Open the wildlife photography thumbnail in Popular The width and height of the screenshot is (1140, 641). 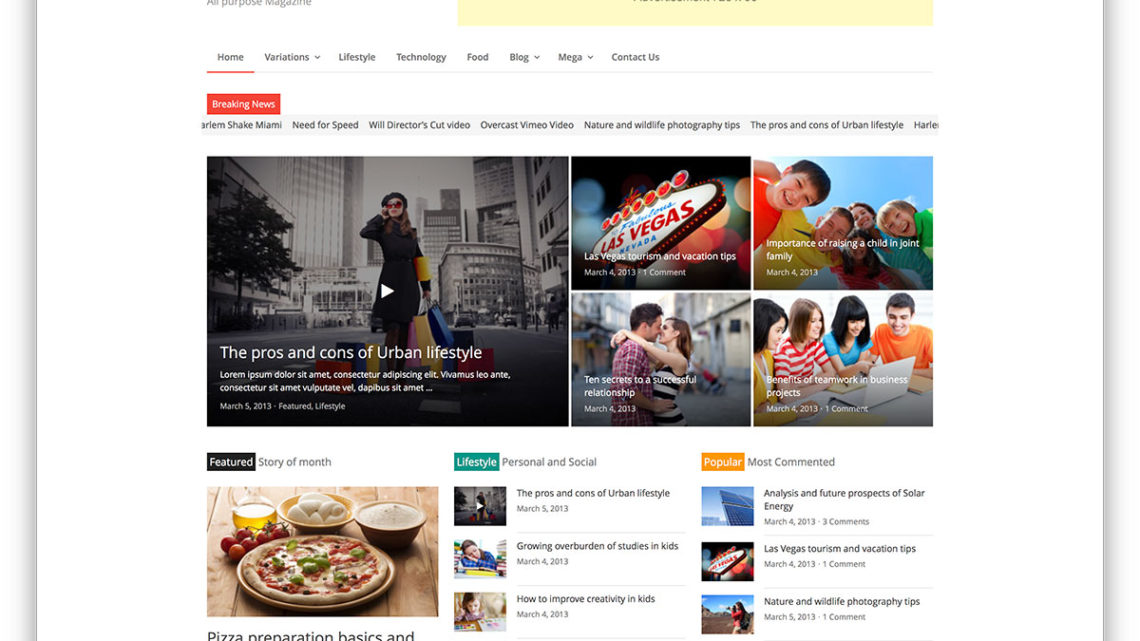728,615
